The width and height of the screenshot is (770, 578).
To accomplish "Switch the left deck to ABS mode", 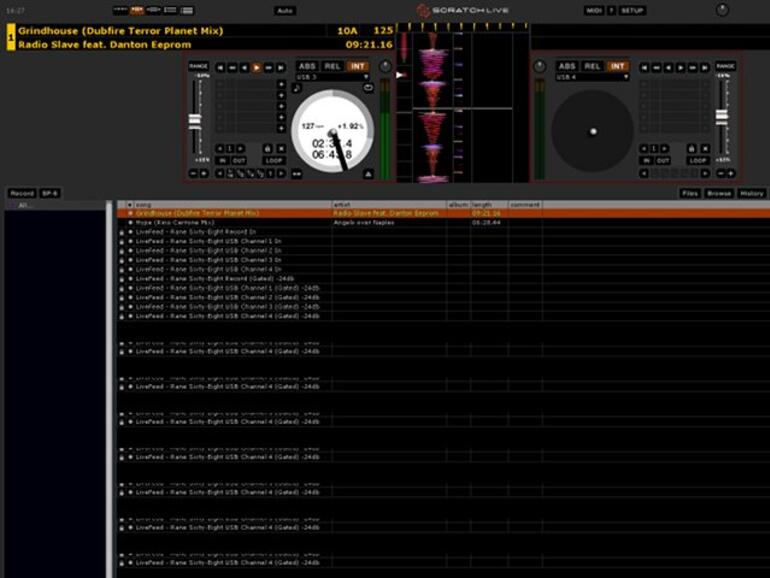I will click(307, 66).
